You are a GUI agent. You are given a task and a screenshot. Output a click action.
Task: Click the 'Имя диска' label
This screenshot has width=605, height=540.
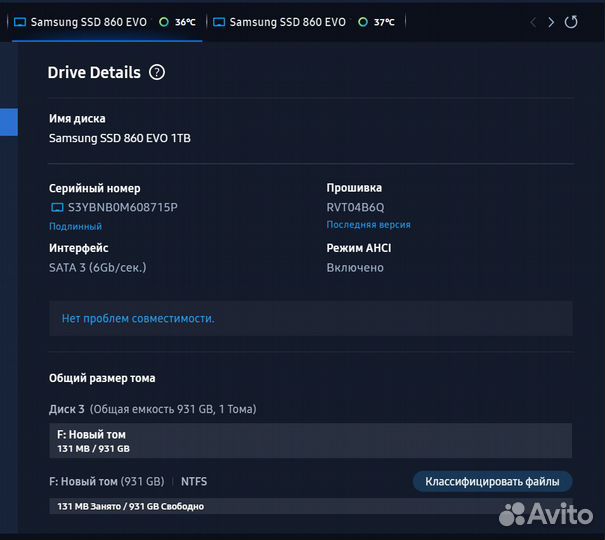pos(77,118)
